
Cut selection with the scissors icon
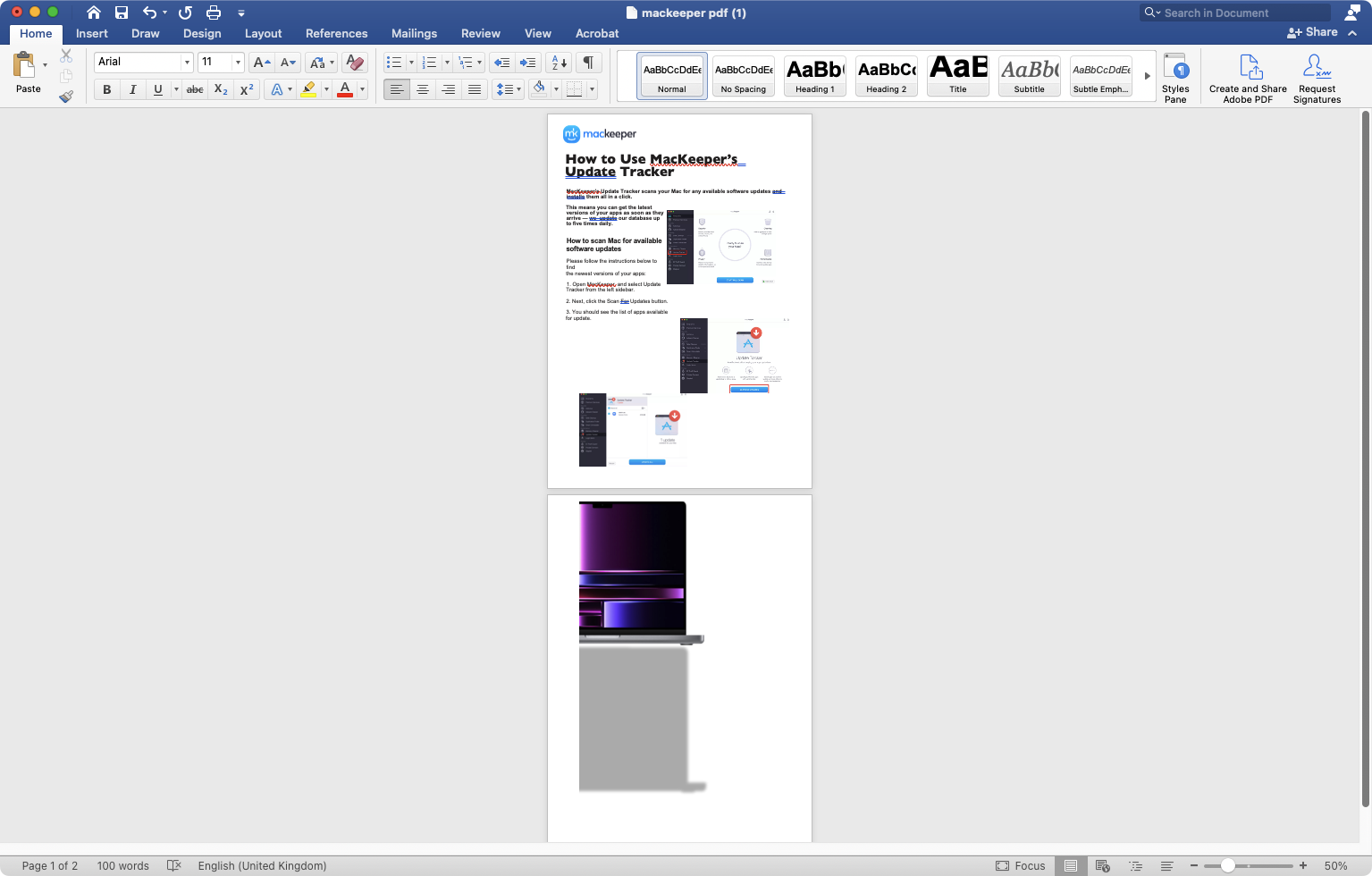coord(66,55)
